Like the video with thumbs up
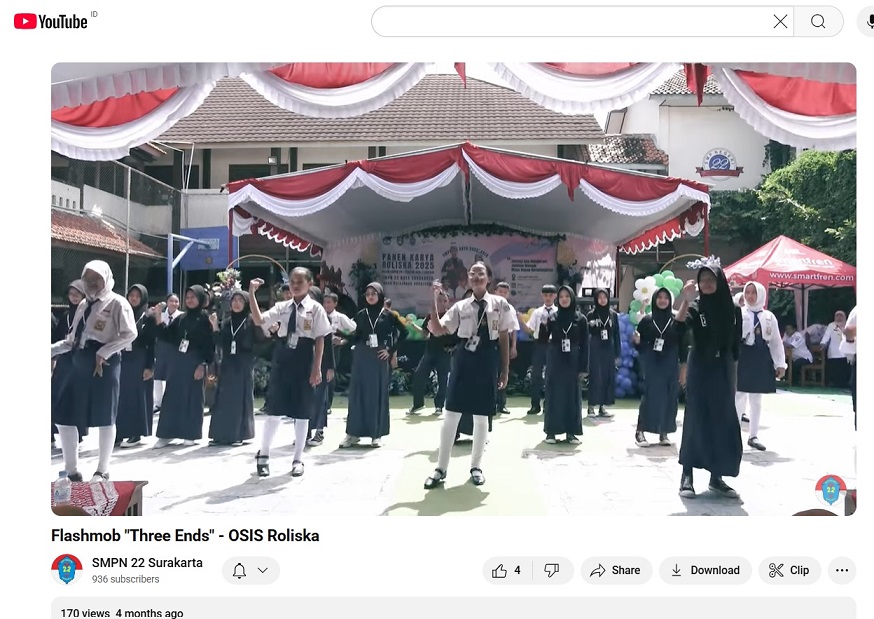Screen dimensions: 874x619 (x=506, y=570)
